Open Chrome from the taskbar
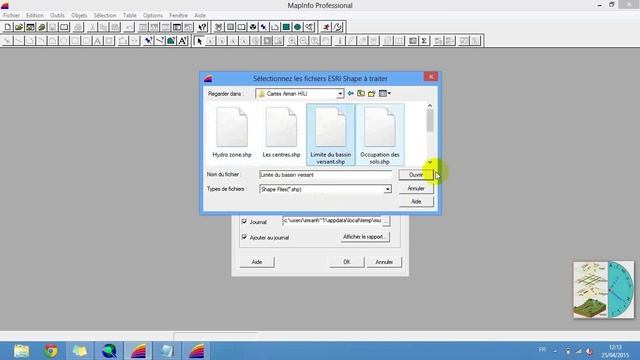The image size is (640, 360). coord(51,351)
